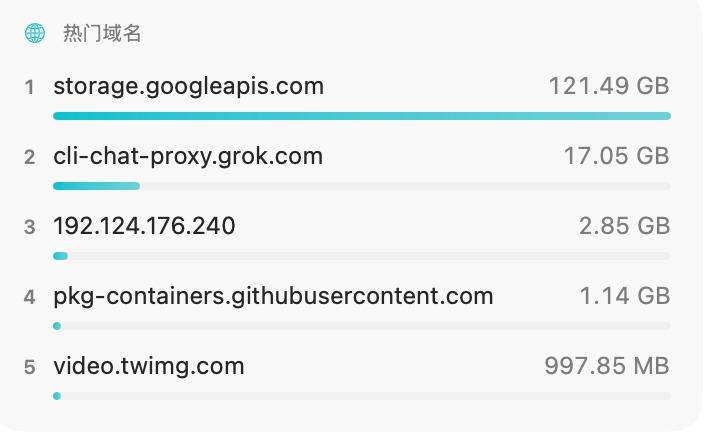Click the storage.googleapis.com usage bar

click(x=362, y=116)
